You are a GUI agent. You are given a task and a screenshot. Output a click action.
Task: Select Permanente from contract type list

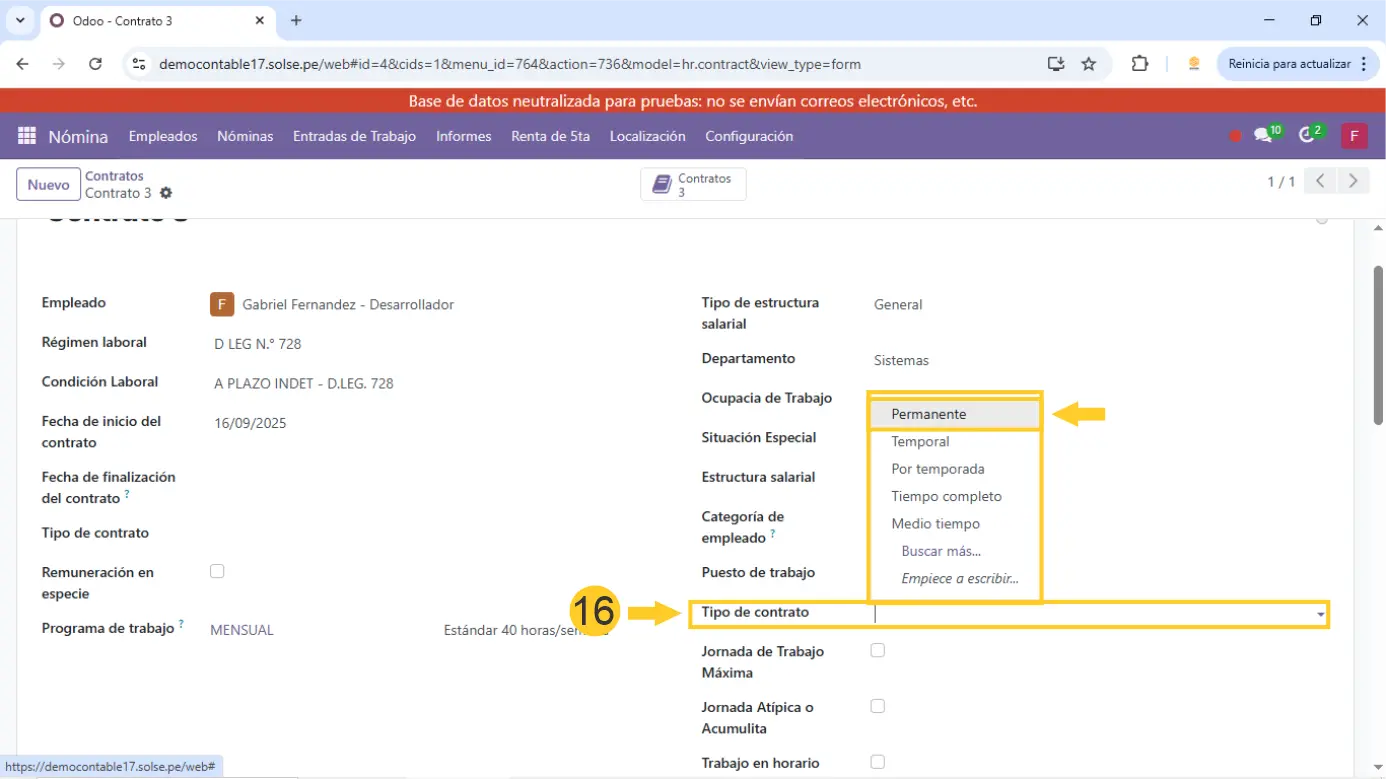pos(928,414)
